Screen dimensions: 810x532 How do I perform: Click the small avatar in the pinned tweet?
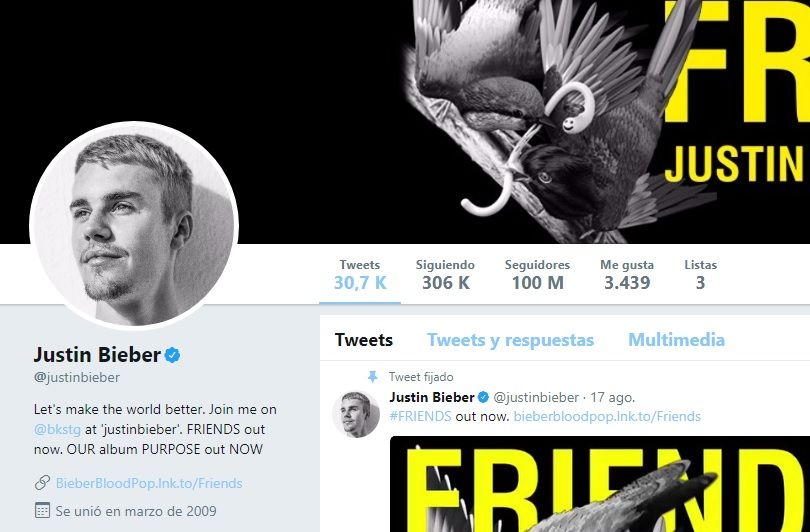tap(356, 414)
